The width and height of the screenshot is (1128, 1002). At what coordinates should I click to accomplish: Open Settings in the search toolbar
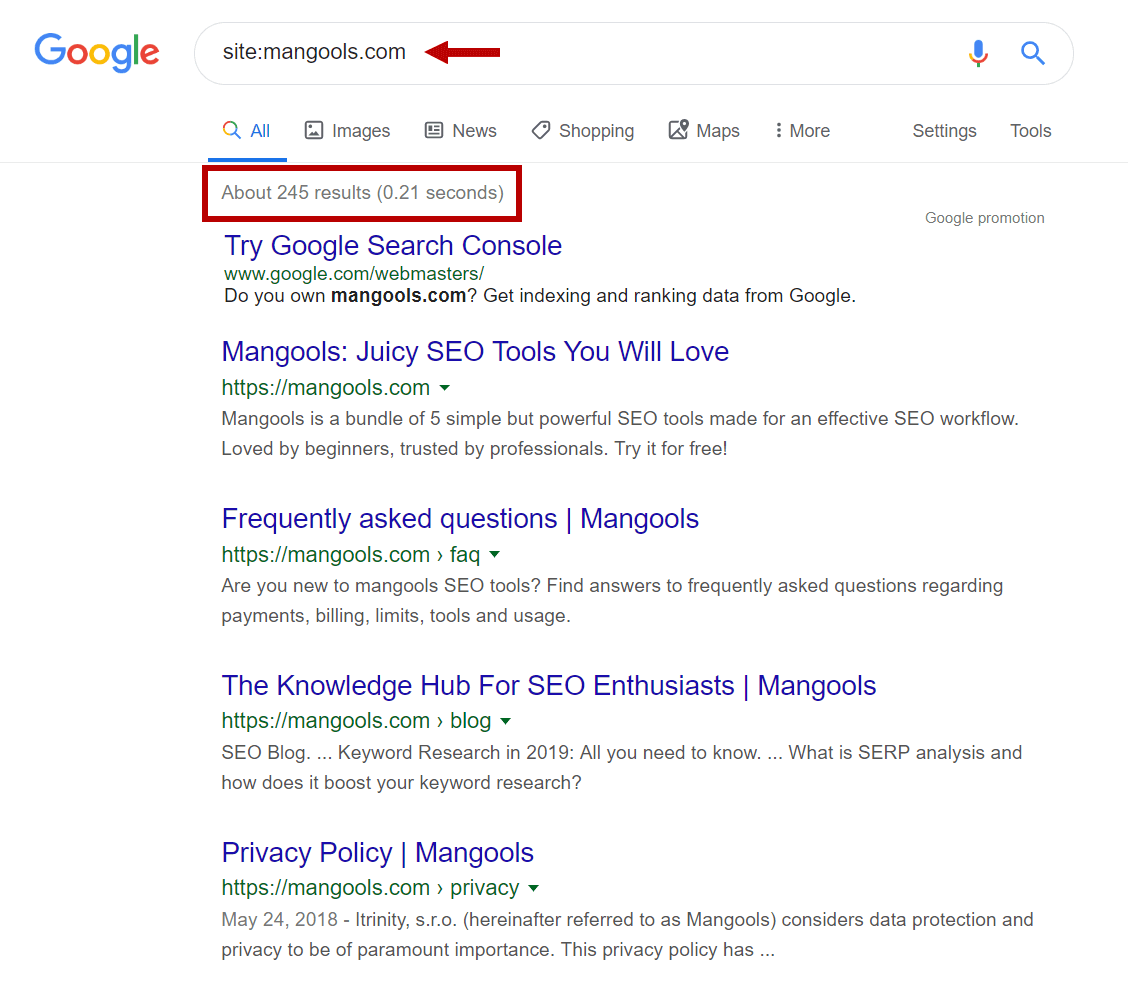944,131
